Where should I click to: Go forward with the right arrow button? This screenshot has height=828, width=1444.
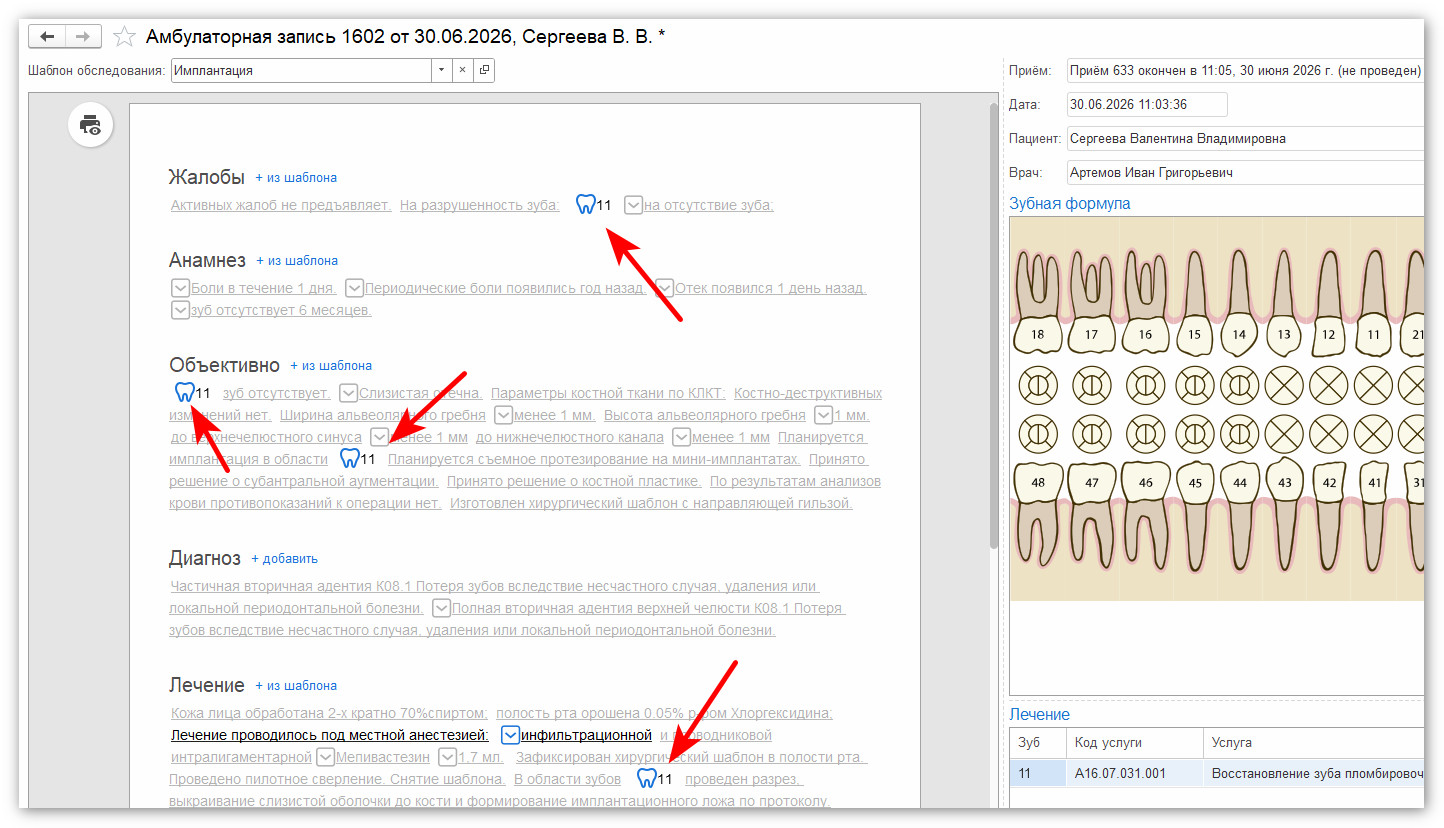pyautogui.click(x=83, y=37)
